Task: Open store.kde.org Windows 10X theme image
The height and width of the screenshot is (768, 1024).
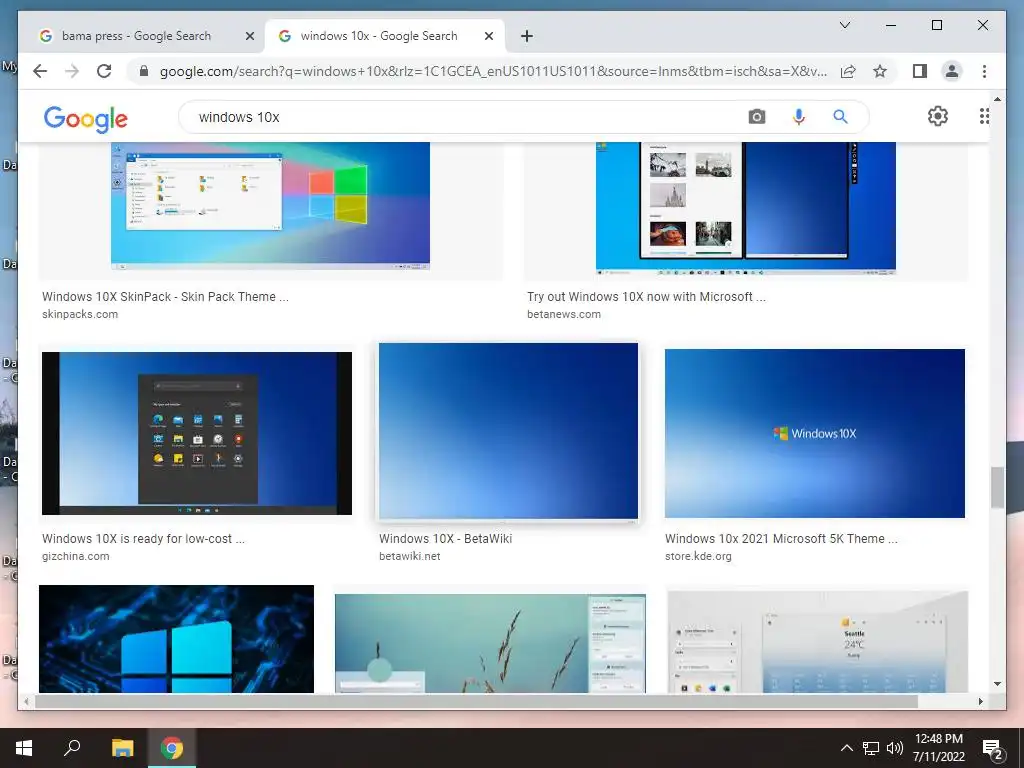Action: point(814,433)
